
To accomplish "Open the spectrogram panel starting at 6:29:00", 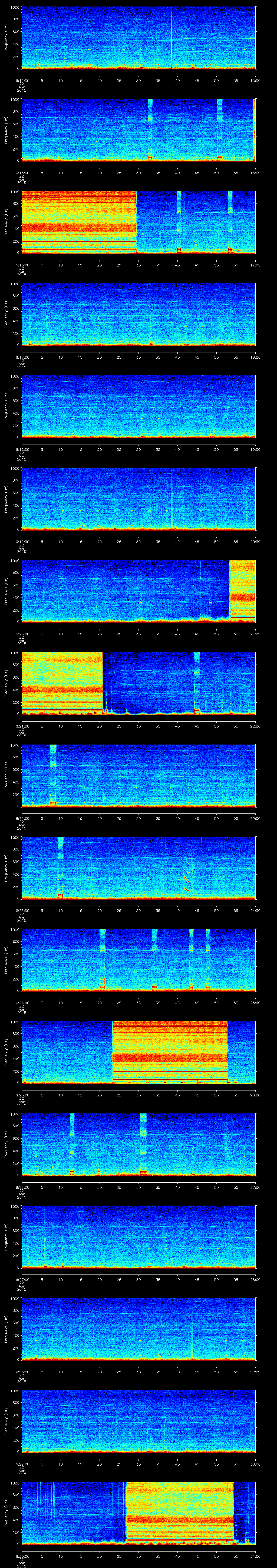I will (139, 1421).
